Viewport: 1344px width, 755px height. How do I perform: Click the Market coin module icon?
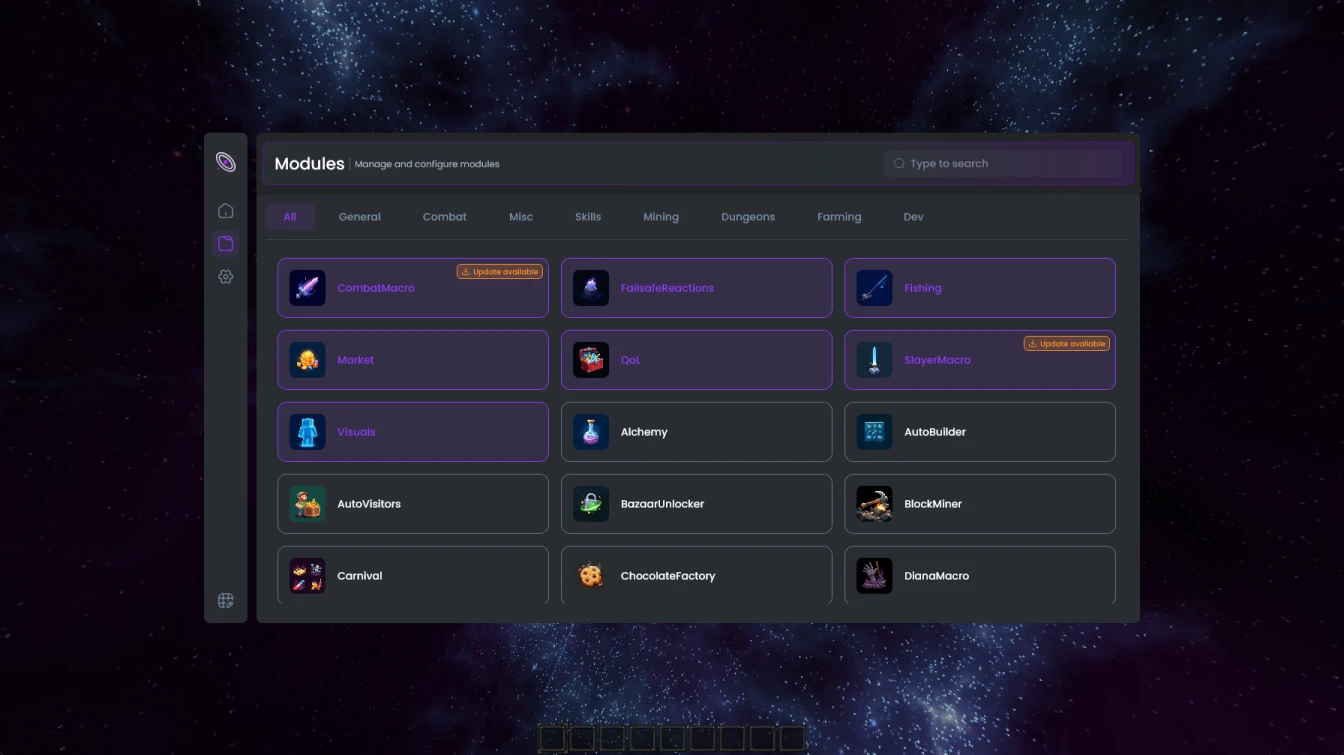click(x=307, y=359)
